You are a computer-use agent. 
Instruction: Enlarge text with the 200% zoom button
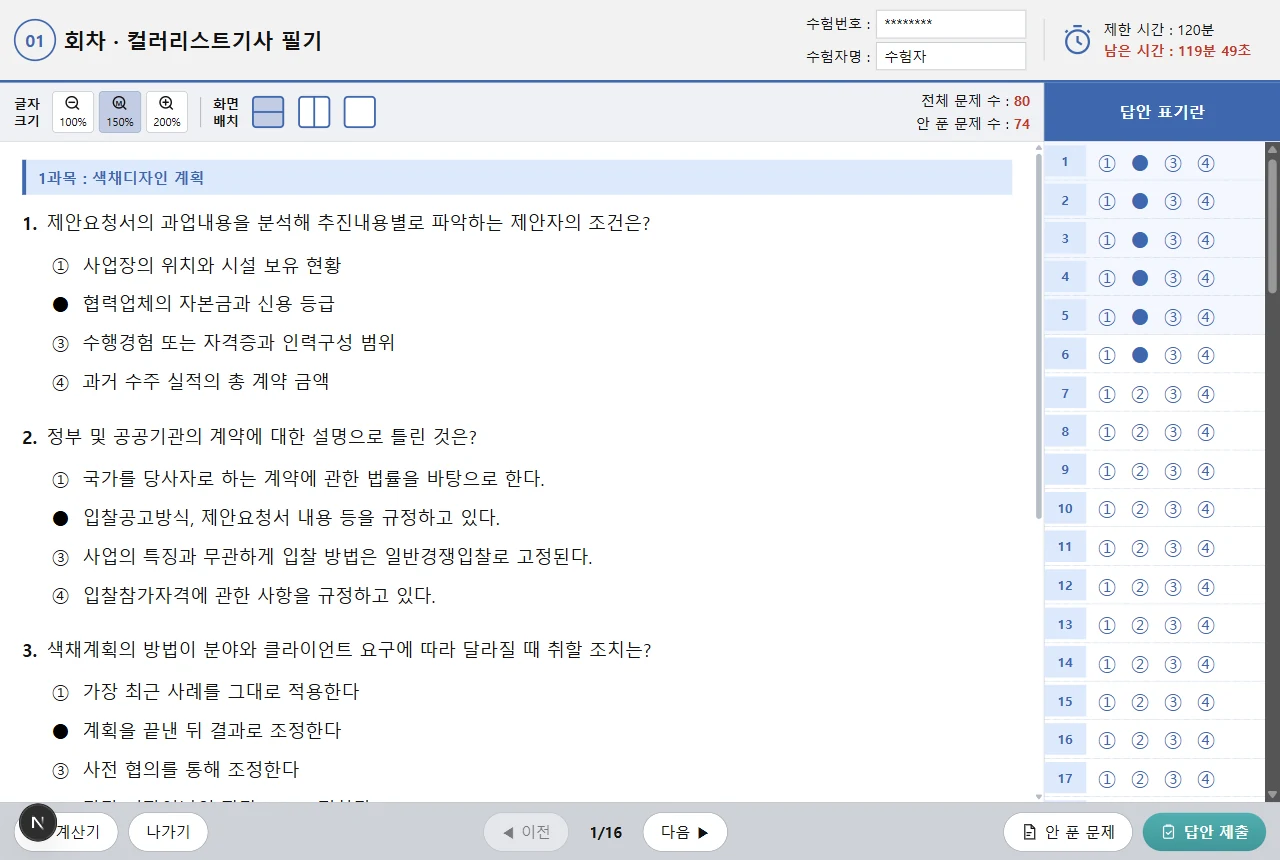click(x=167, y=112)
